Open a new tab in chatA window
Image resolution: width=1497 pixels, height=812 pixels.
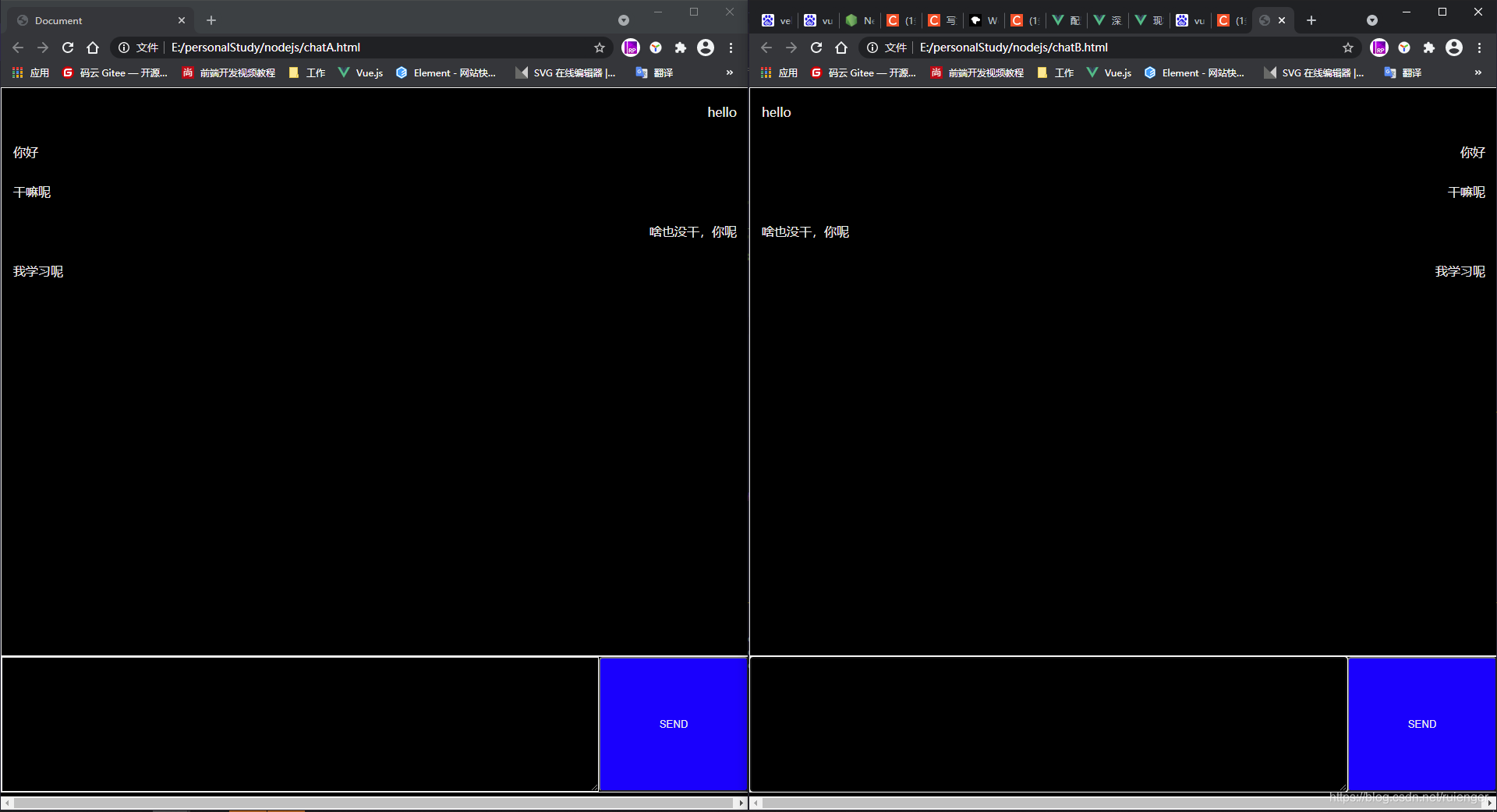[211, 20]
